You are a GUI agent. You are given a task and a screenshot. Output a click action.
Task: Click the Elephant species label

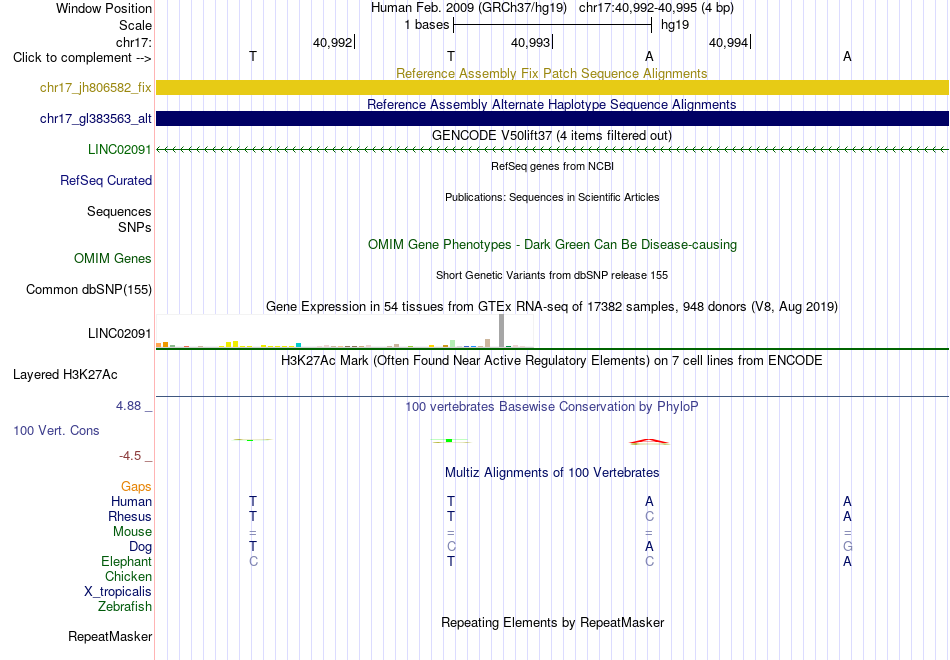click(127, 562)
